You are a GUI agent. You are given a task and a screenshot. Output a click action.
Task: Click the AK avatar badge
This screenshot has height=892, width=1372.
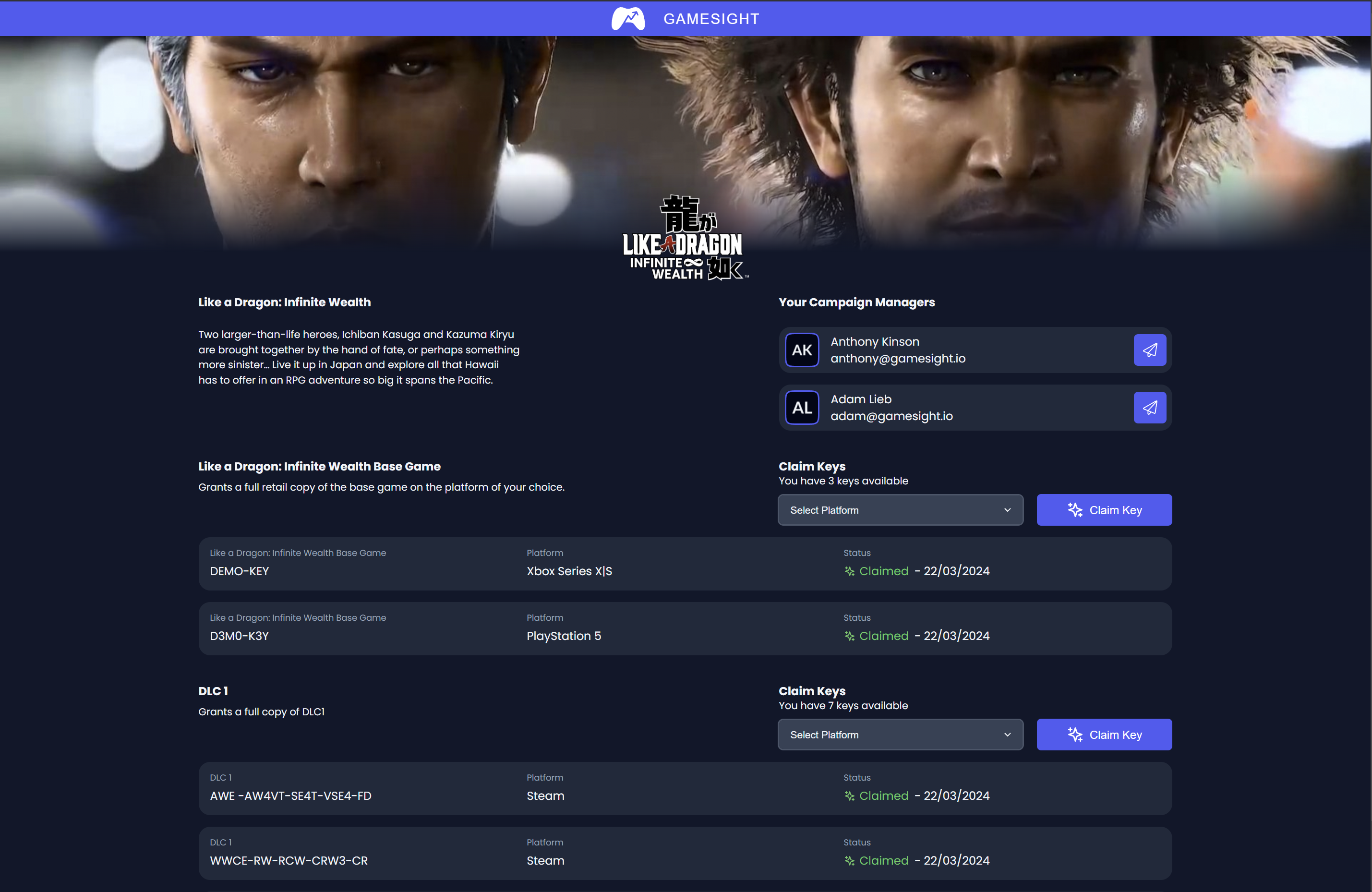(802, 350)
